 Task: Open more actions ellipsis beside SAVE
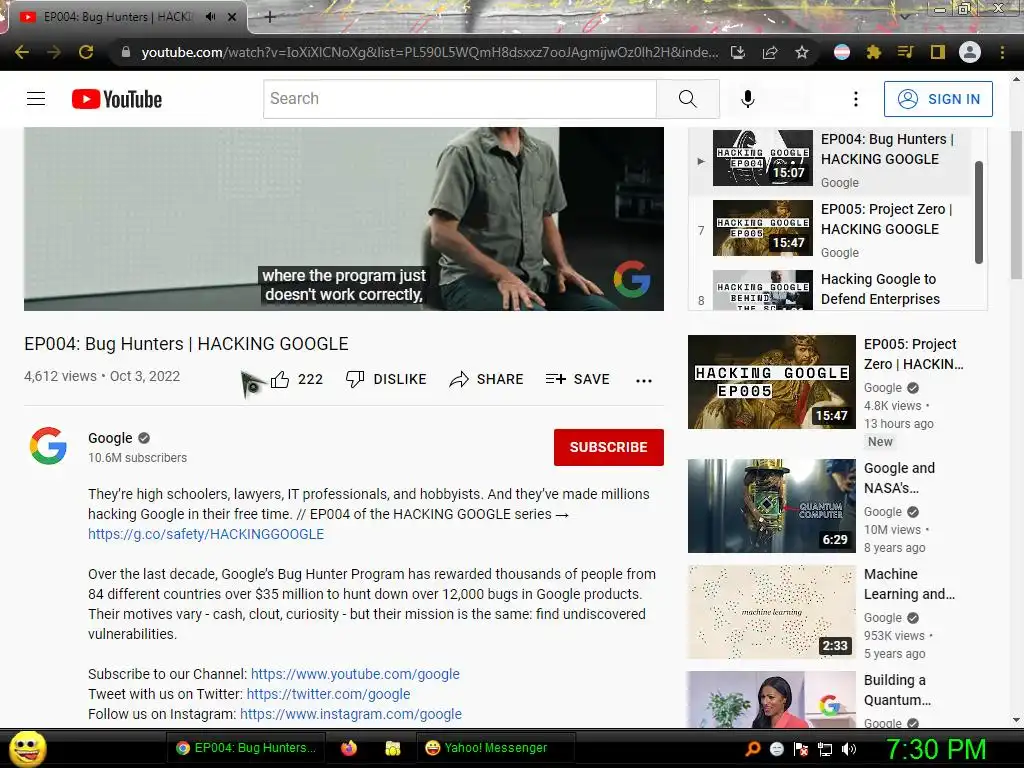pyautogui.click(x=644, y=381)
